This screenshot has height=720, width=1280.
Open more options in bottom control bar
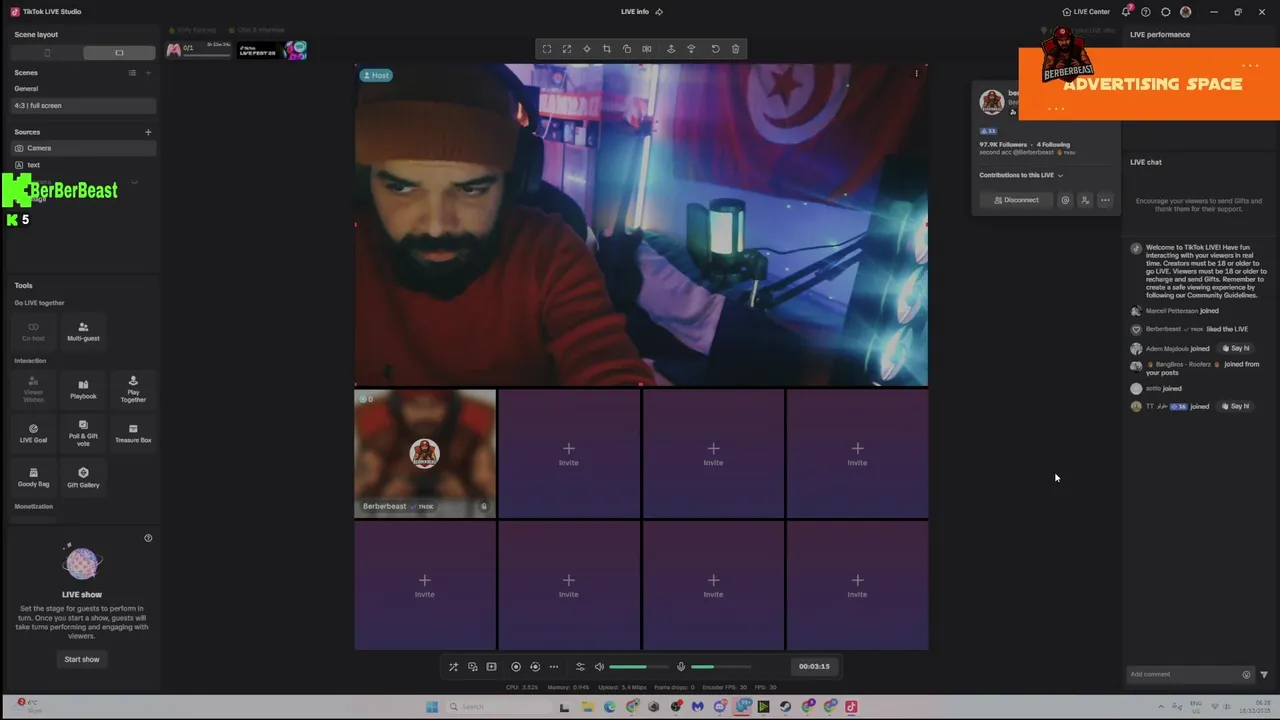pyautogui.click(x=554, y=667)
